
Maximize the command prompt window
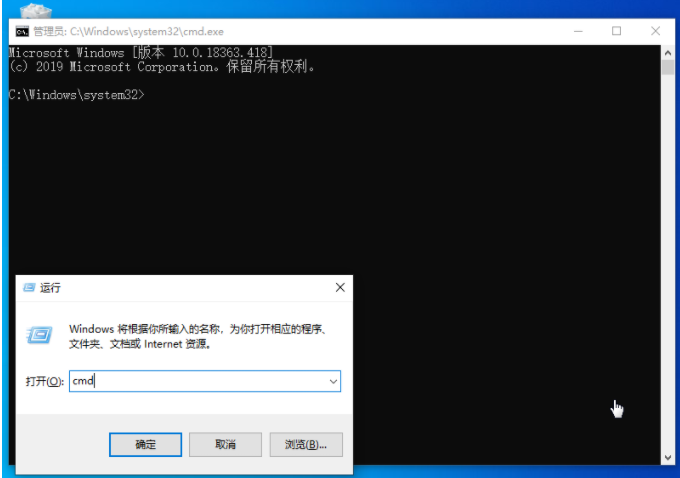616,31
